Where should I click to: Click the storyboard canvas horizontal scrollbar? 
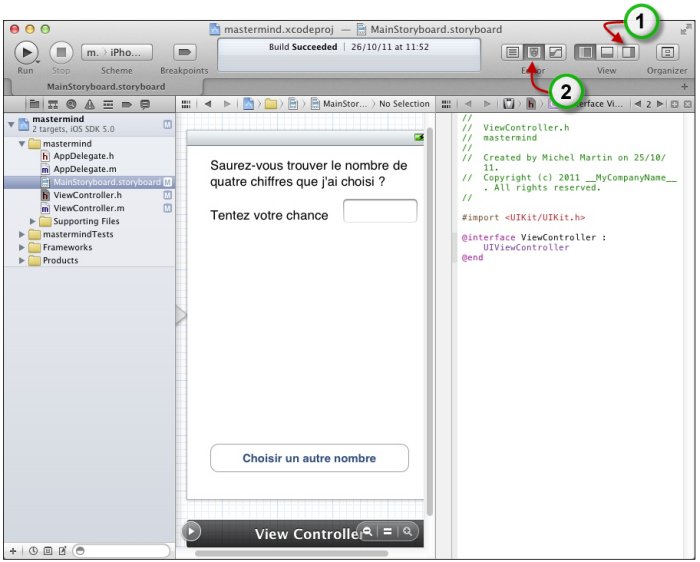[292, 554]
